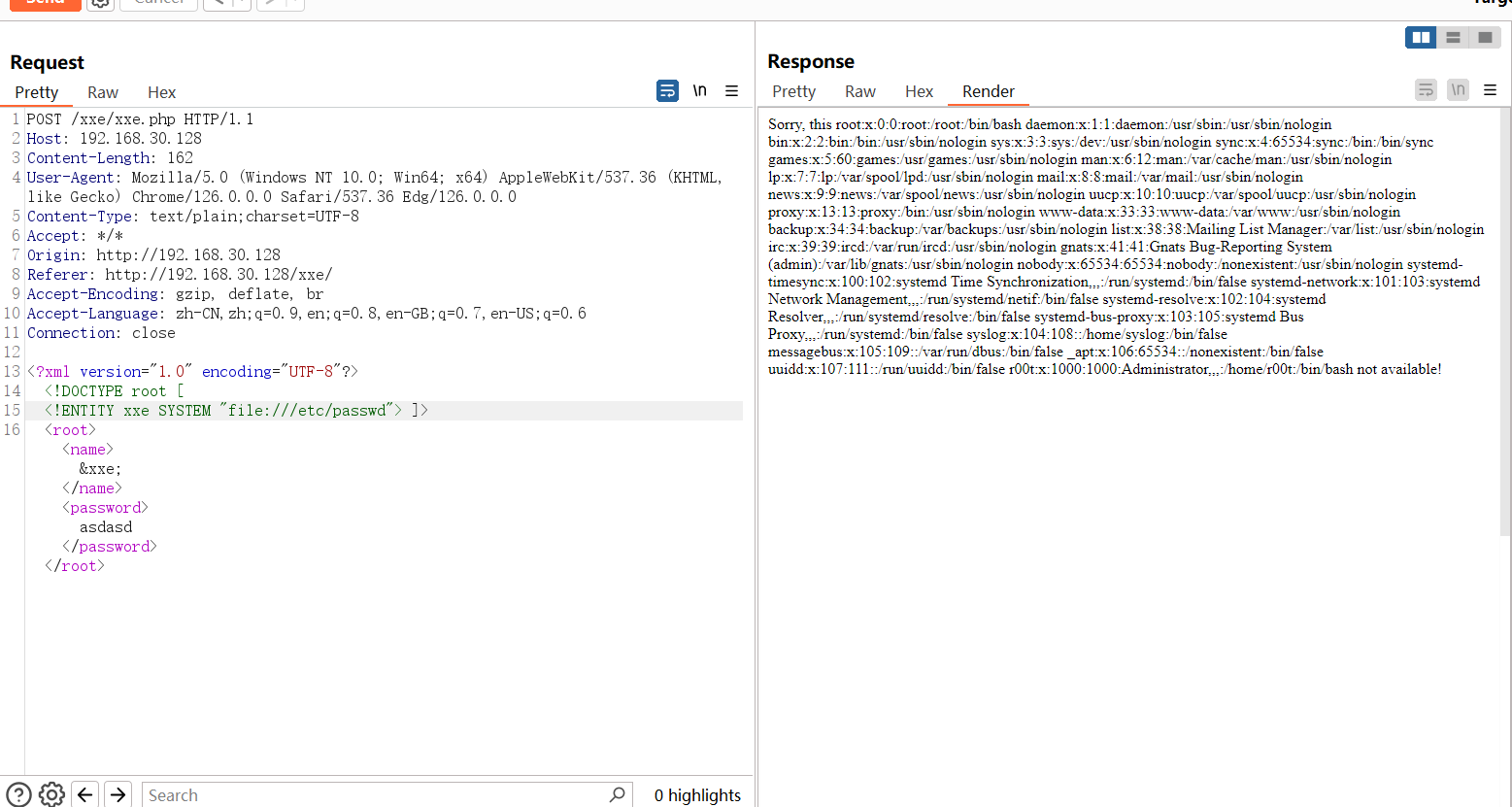
Task: Click the 'POST /xxe/xxe.php HTTP/1.1' line
Action: [x=140, y=119]
